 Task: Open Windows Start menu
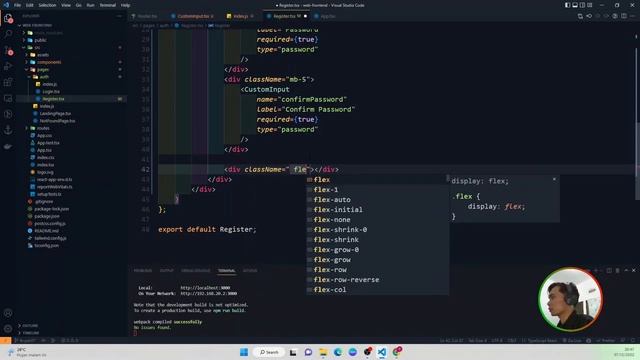pos(244,352)
